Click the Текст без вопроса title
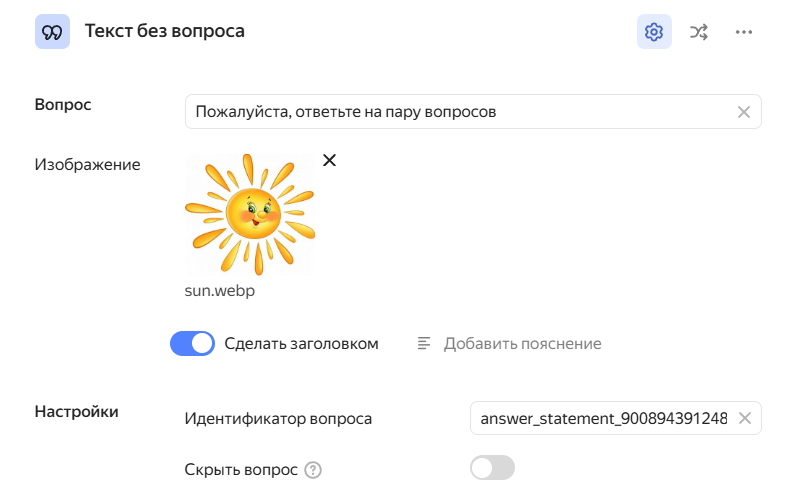Viewport: 792px width, 494px height. [165, 32]
